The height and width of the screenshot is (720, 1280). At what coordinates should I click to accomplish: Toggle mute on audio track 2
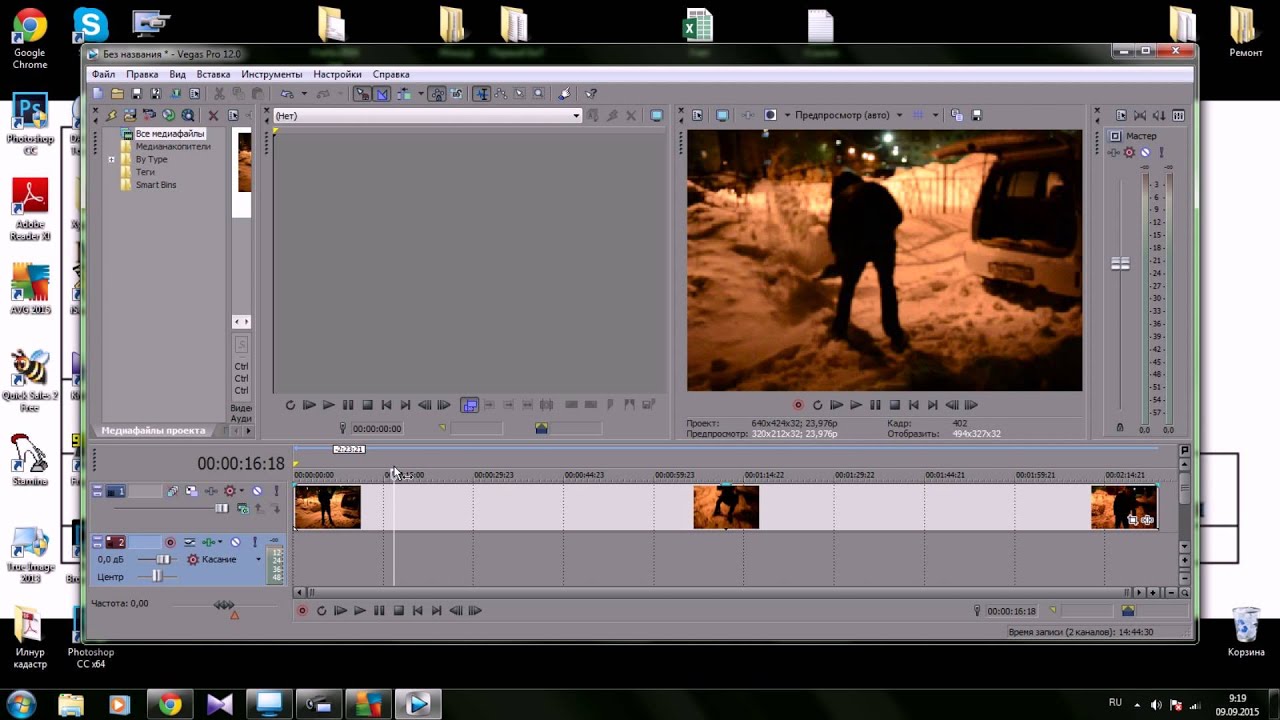235,542
